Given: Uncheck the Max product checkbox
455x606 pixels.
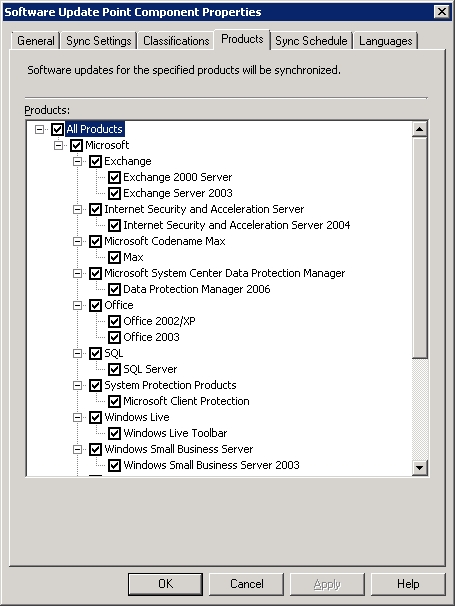Looking at the screenshot, I should point(114,257).
